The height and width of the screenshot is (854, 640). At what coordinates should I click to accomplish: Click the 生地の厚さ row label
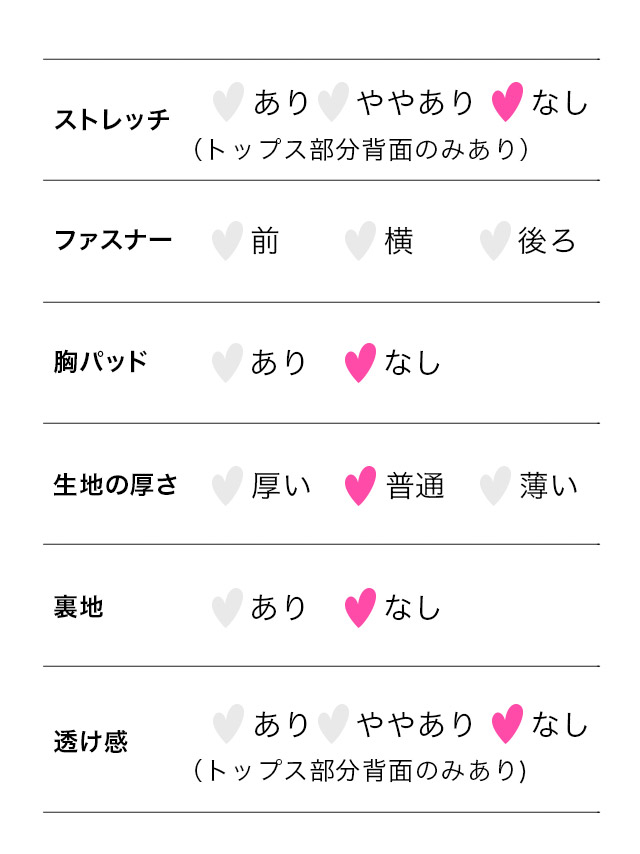click(x=115, y=485)
